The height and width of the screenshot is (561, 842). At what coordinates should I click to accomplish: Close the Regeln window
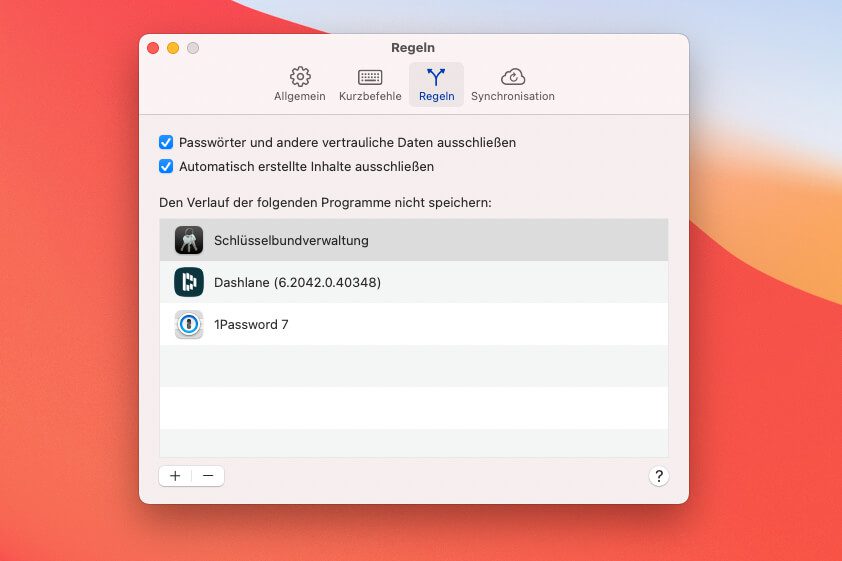pos(153,48)
